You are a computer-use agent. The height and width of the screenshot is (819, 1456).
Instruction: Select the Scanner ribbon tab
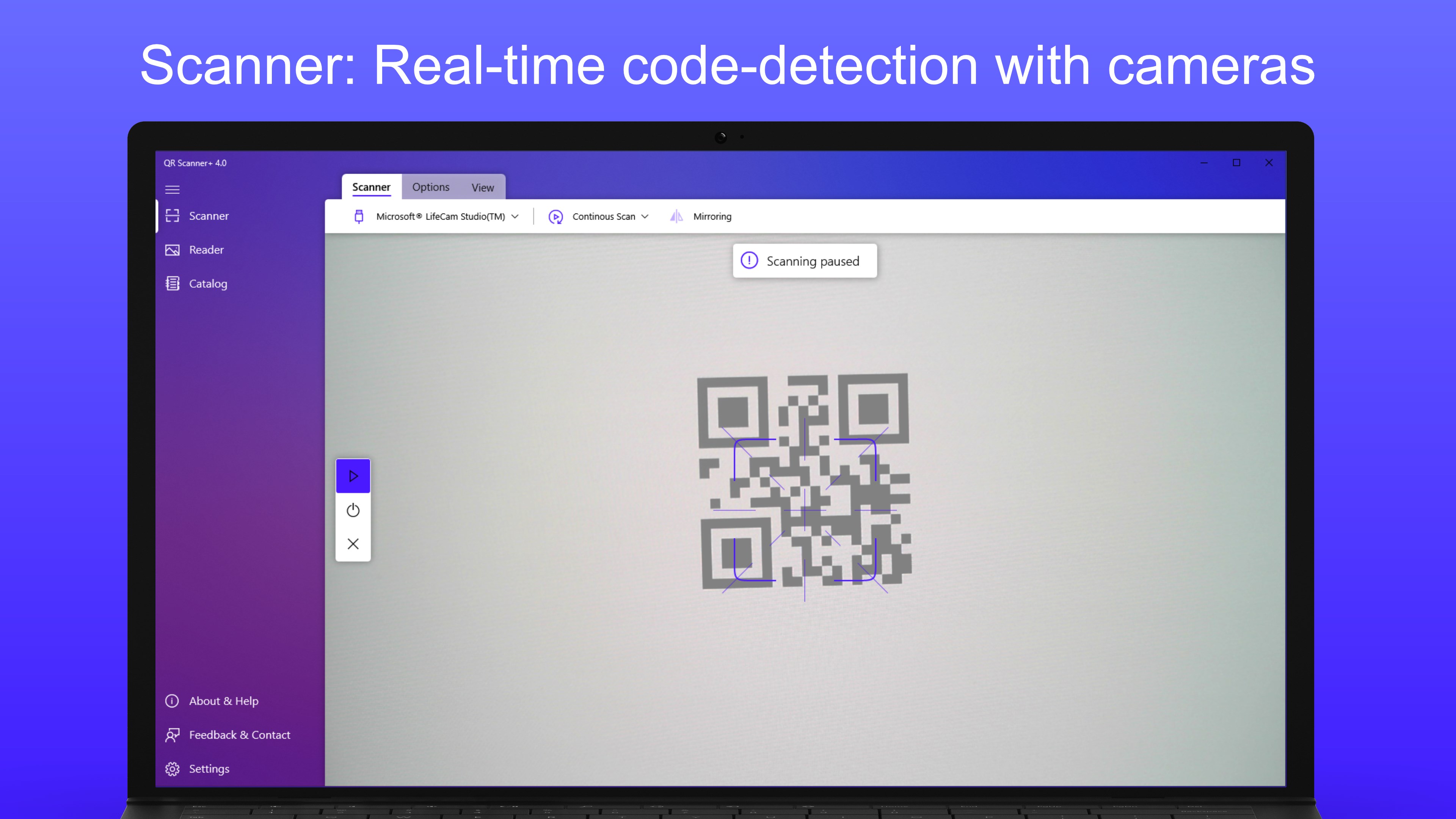371,187
